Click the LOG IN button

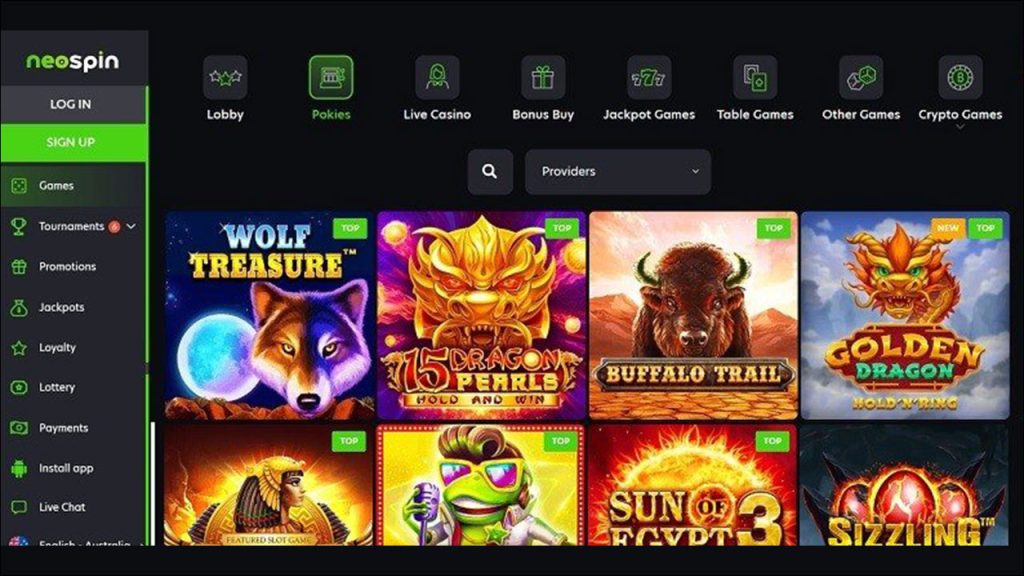pyautogui.click(x=73, y=104)
